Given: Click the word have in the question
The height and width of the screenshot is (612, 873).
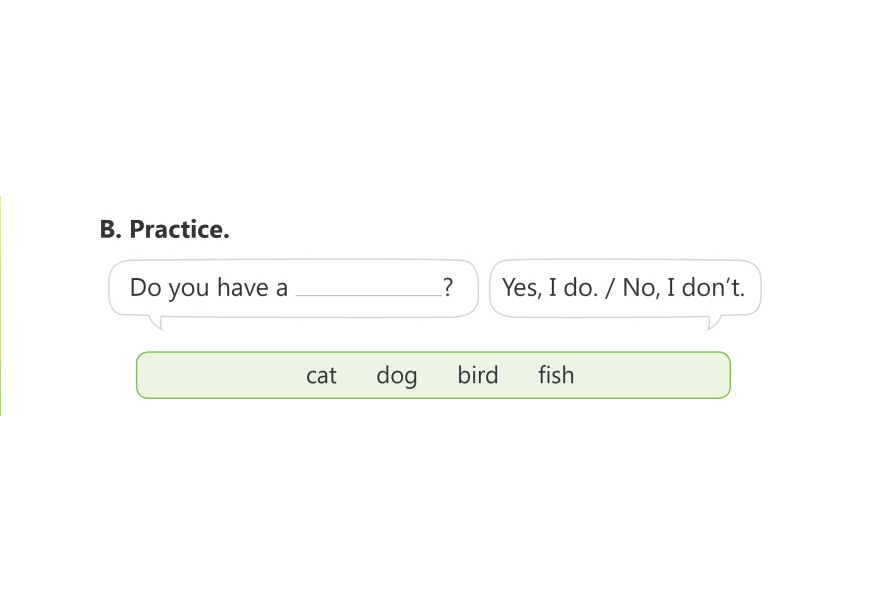Looking at the screenshot, I should (x=242, y=288).
